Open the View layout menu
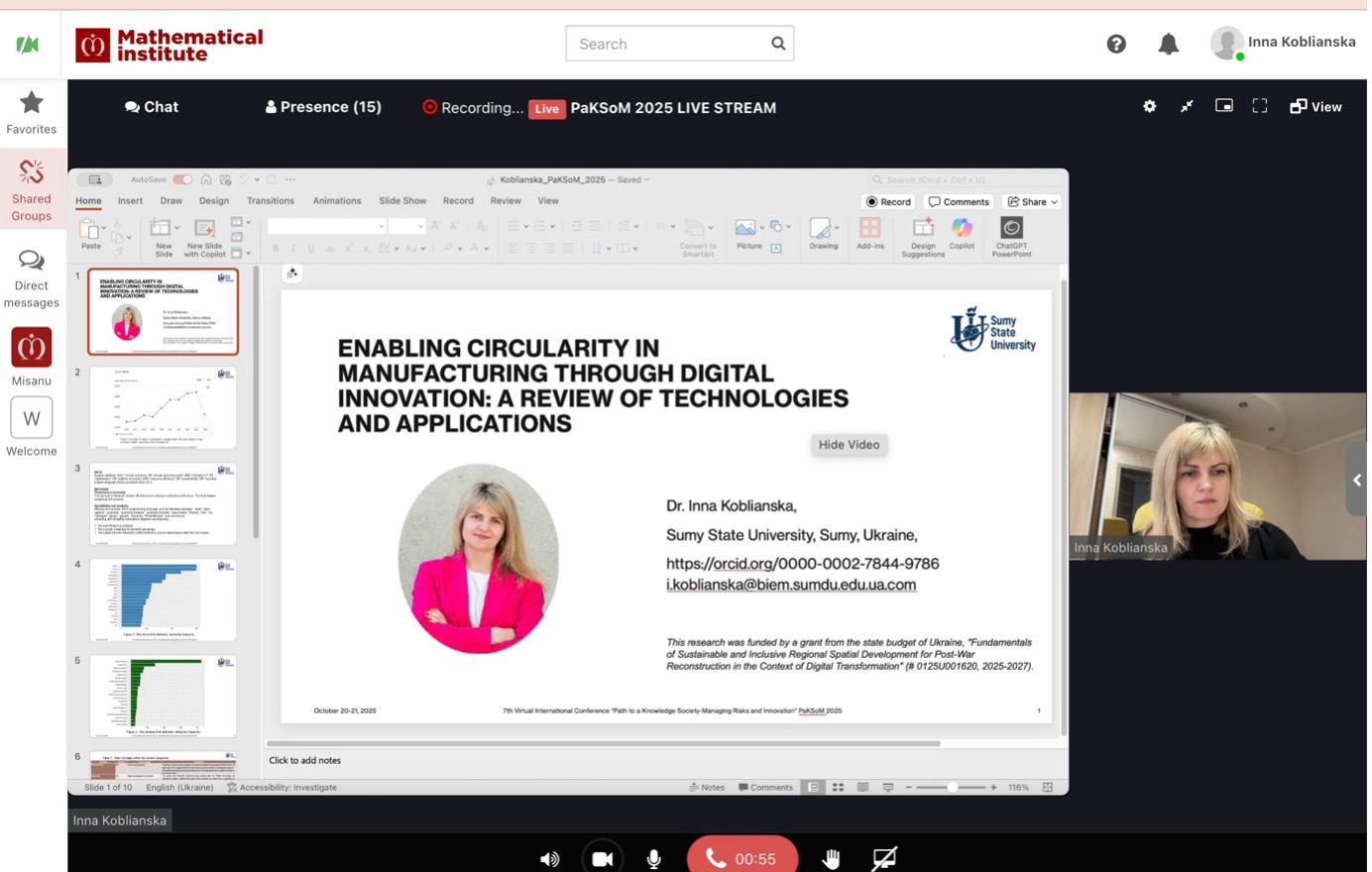This screenshot has width=1372, height=872. point(1315,107)
